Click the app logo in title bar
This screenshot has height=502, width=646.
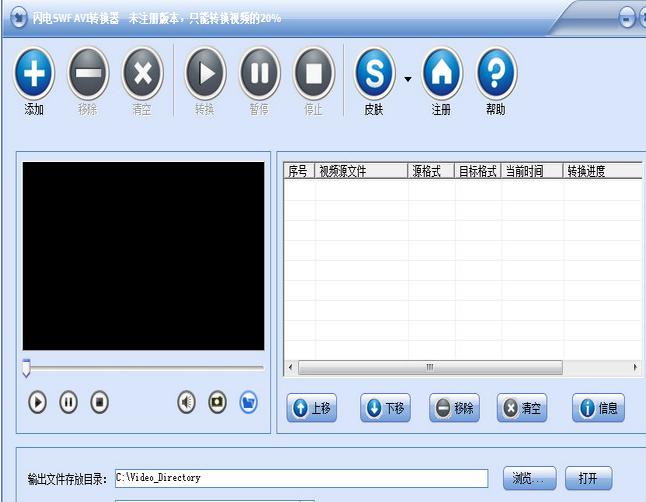pos(18,18)
